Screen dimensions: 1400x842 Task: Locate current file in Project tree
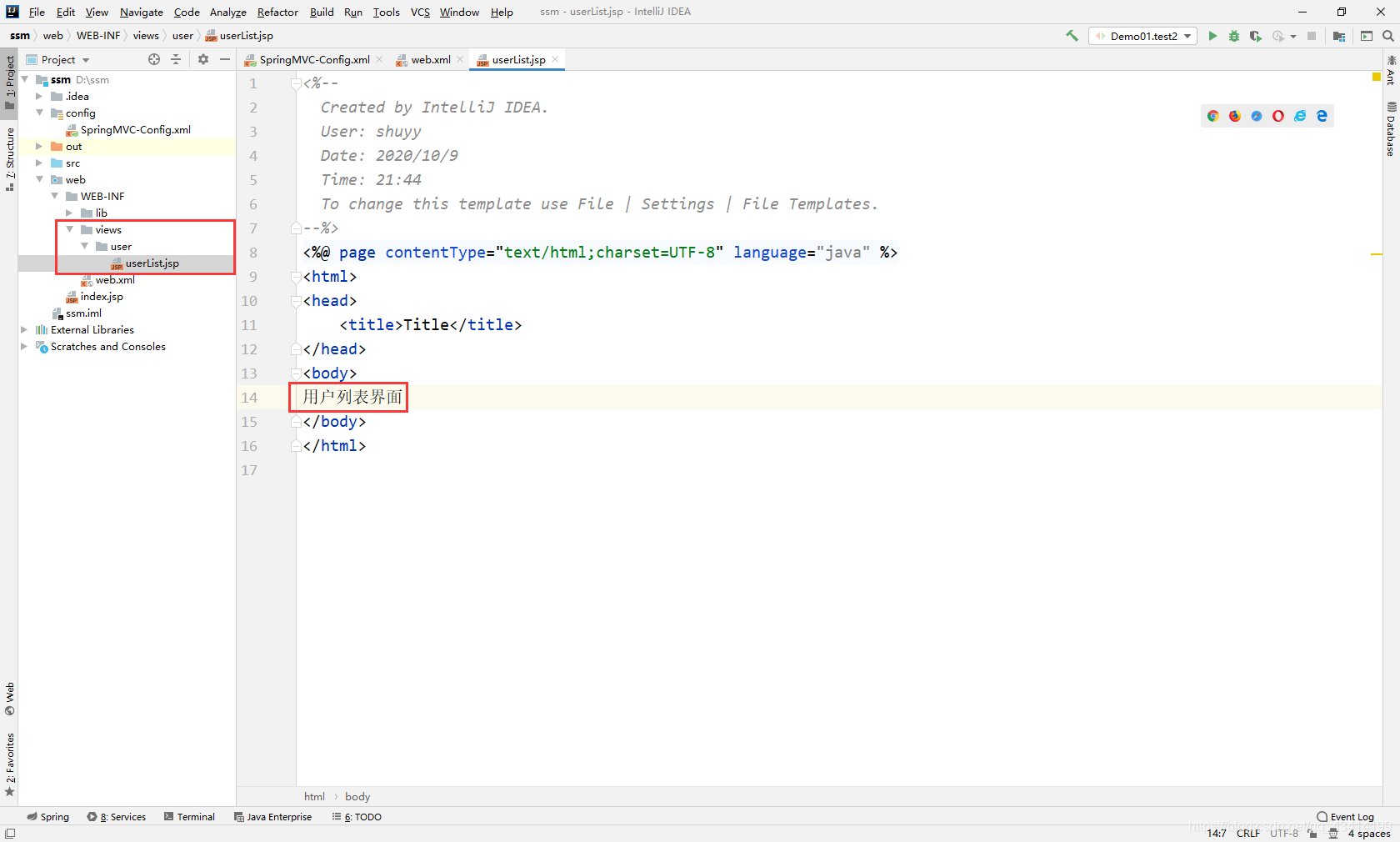coord(154,59)
